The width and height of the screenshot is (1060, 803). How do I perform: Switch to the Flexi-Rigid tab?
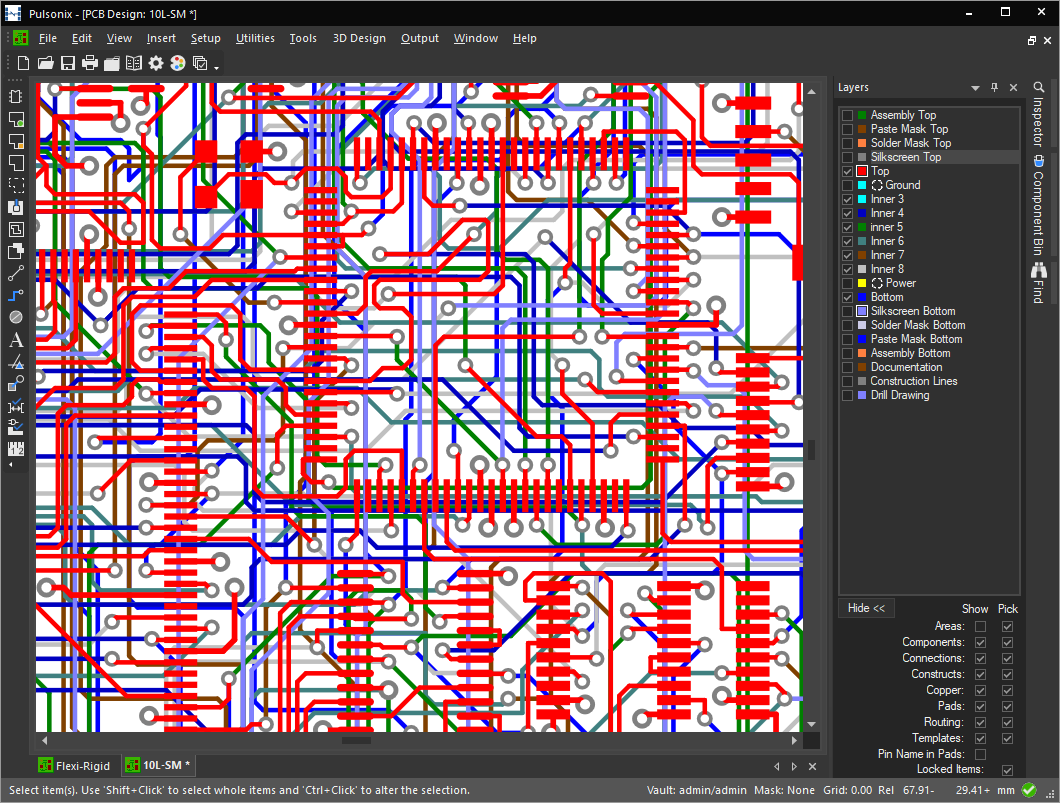[x=75, y=766]
